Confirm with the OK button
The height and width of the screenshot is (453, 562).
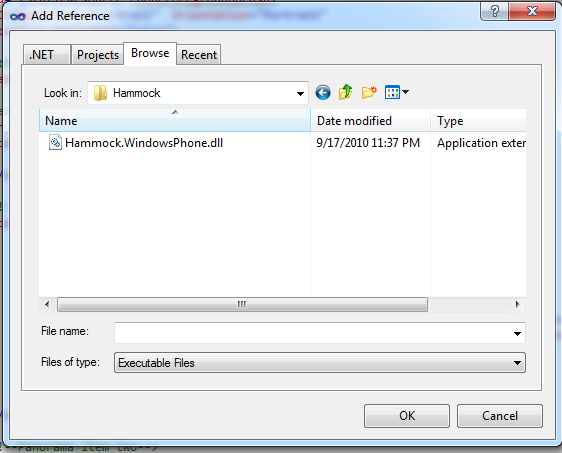click(407, 416)
